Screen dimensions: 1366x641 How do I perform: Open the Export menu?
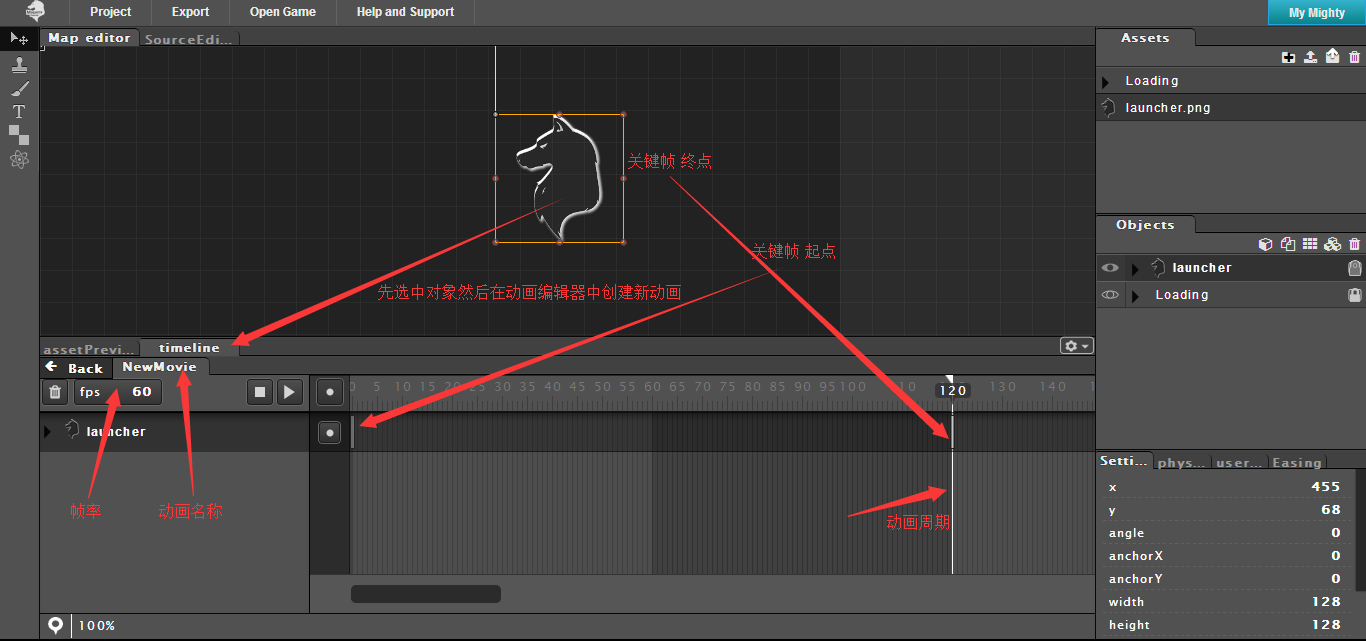[190, 12]
